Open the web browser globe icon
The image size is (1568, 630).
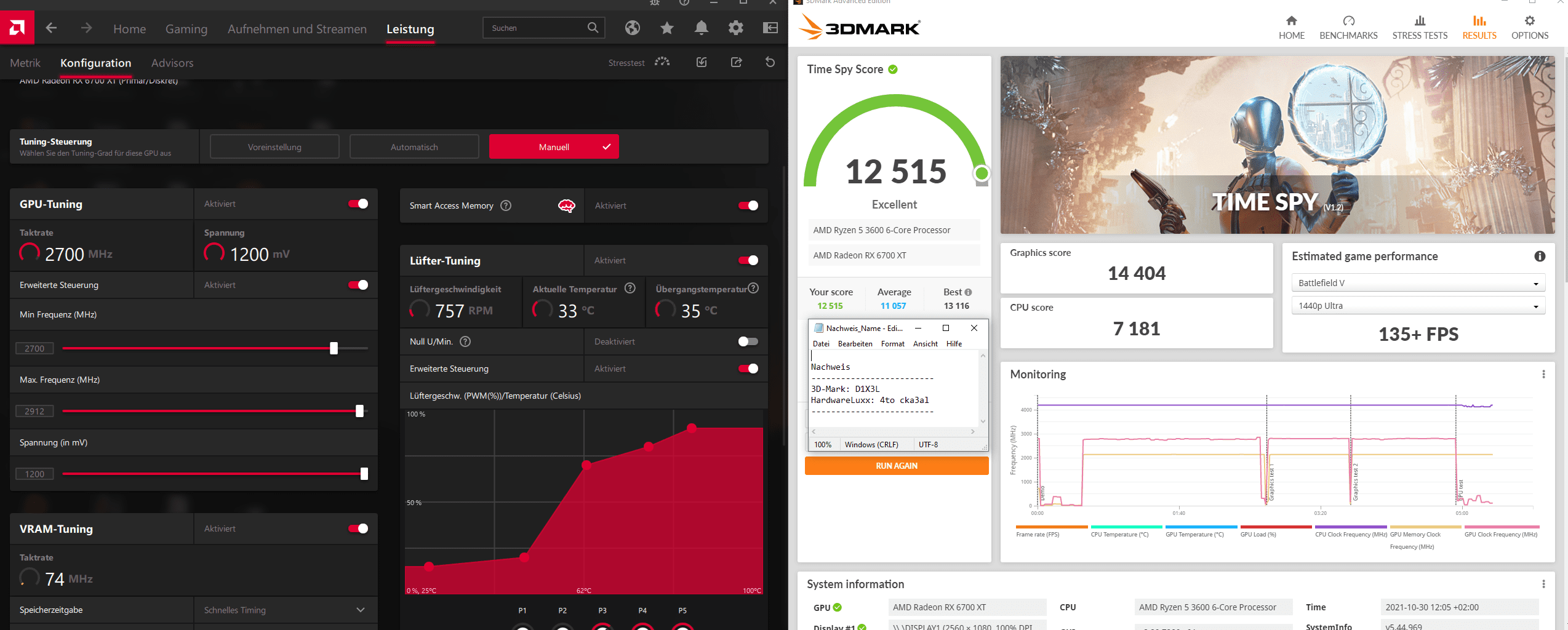point(632,28)
